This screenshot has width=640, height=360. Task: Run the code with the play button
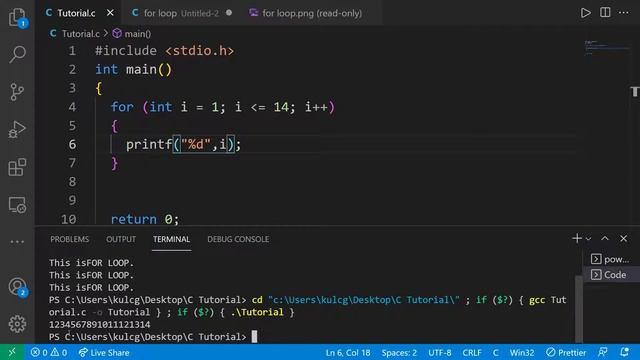click(586, 13)
